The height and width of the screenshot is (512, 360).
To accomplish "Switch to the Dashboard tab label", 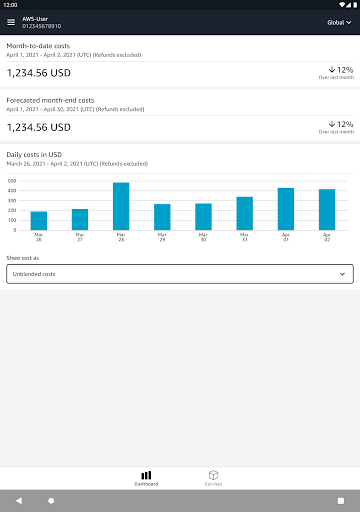I will tap(146, 484).
